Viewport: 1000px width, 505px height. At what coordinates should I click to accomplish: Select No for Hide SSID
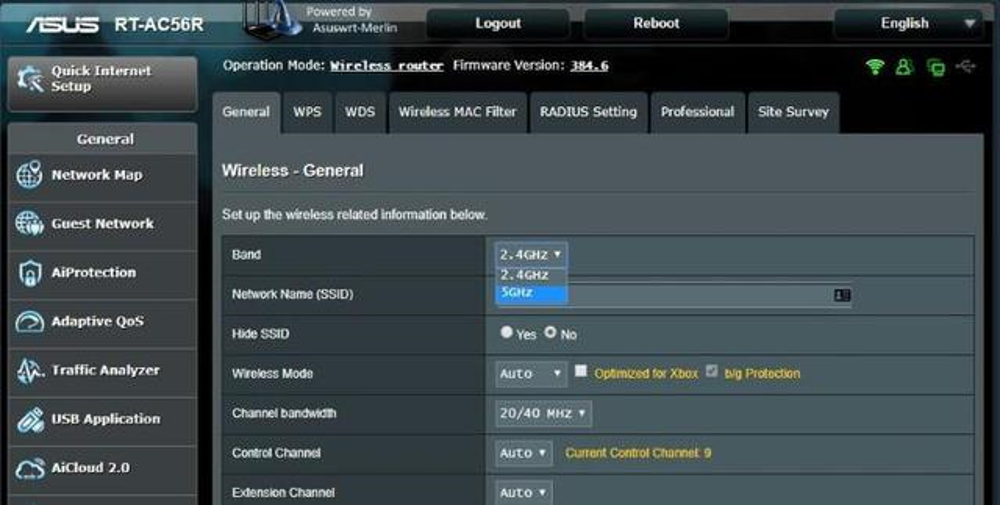(x=550, y=332)
